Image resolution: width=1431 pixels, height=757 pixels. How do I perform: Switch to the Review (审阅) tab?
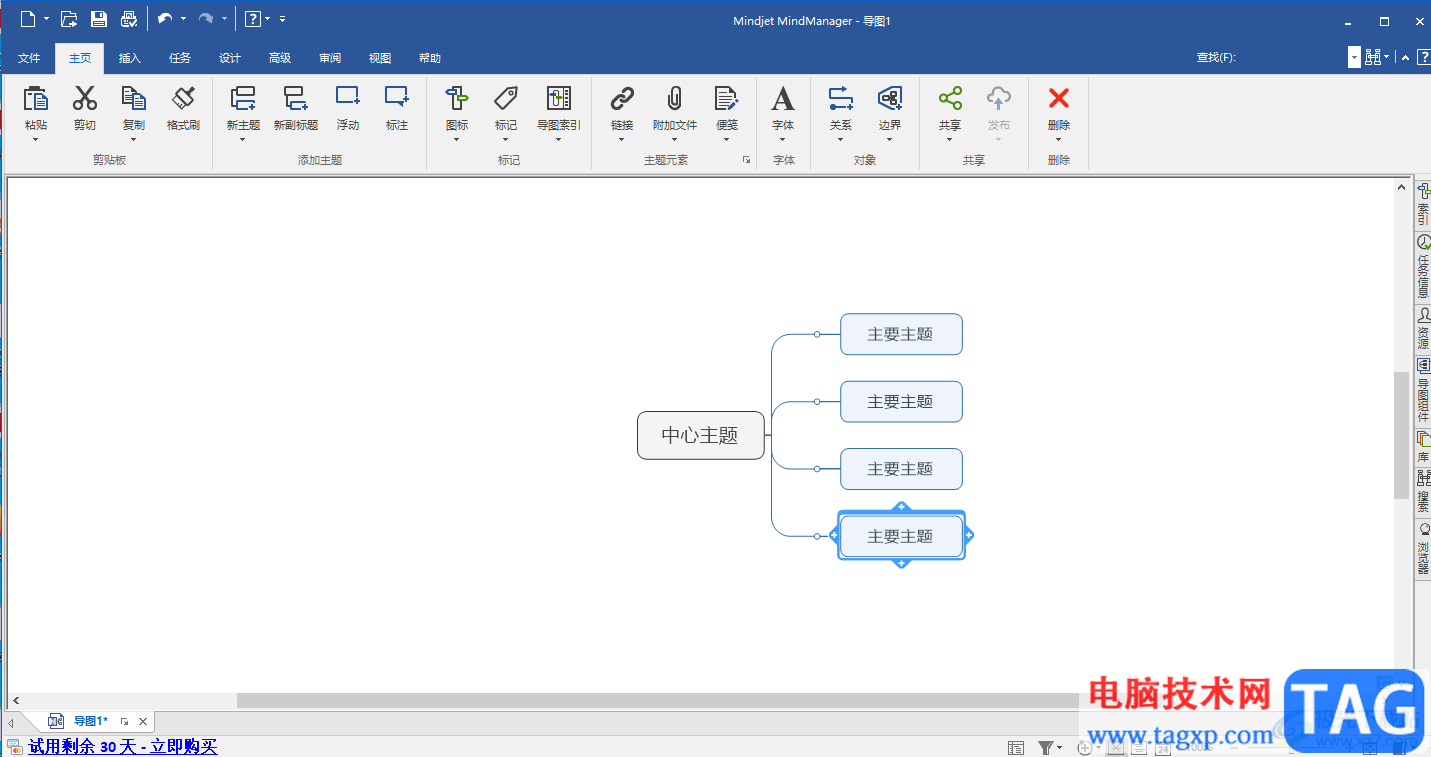(330, 58)
